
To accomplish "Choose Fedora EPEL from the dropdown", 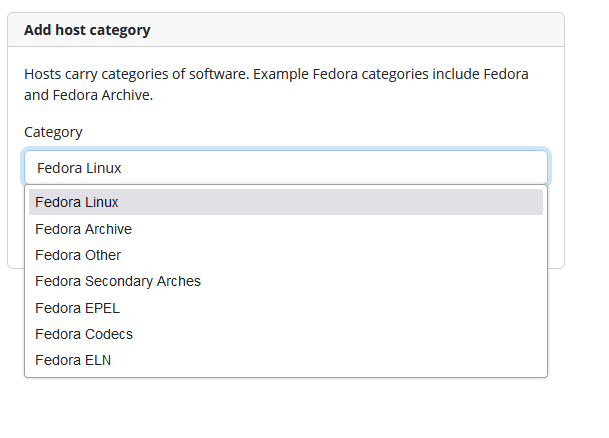I will (x=286, y=308).
